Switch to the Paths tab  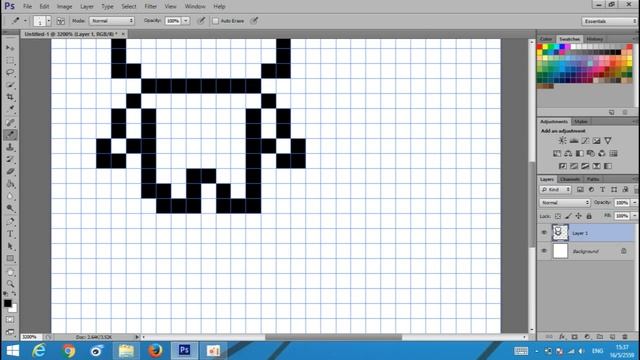pos(593,179)
